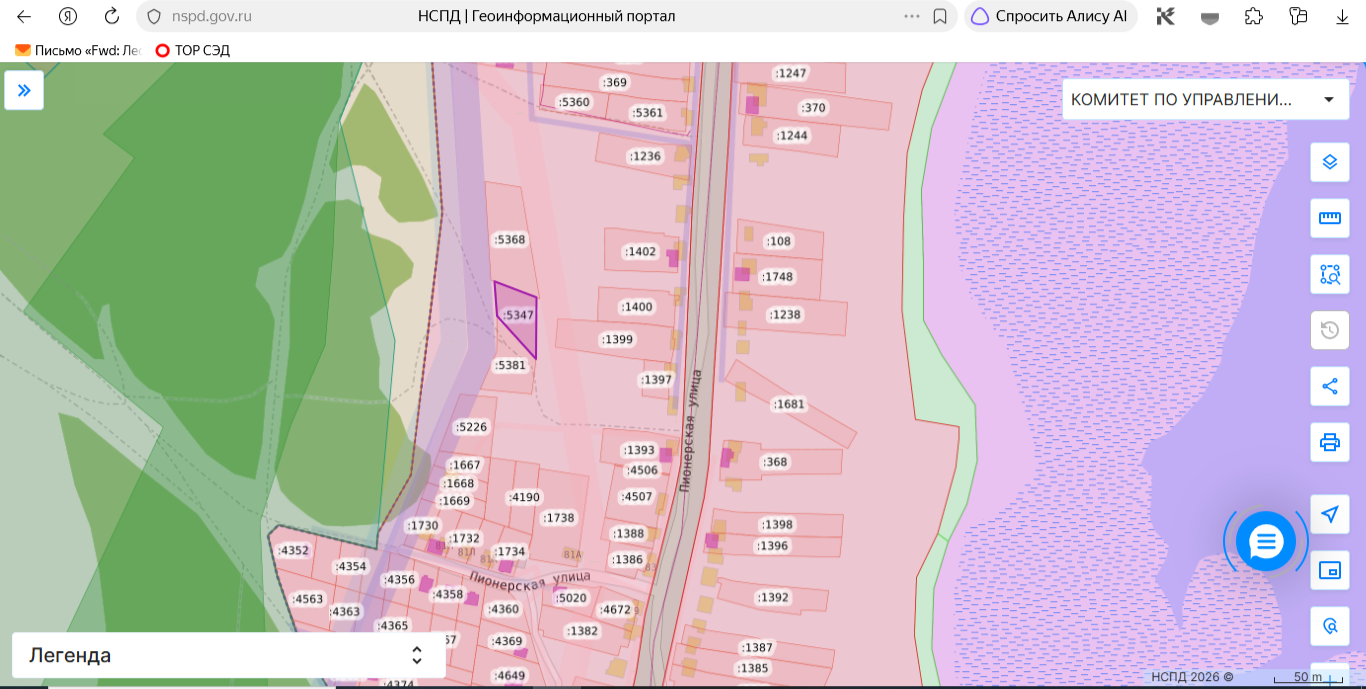Click parcel label :4190

(524, 498)
